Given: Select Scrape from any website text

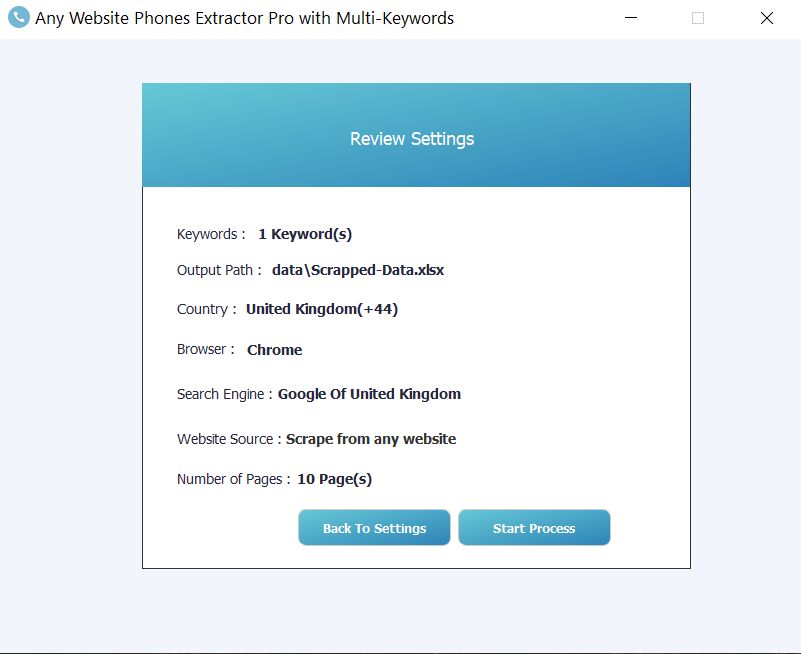Looking at the screenshot, I should point(371,439).
